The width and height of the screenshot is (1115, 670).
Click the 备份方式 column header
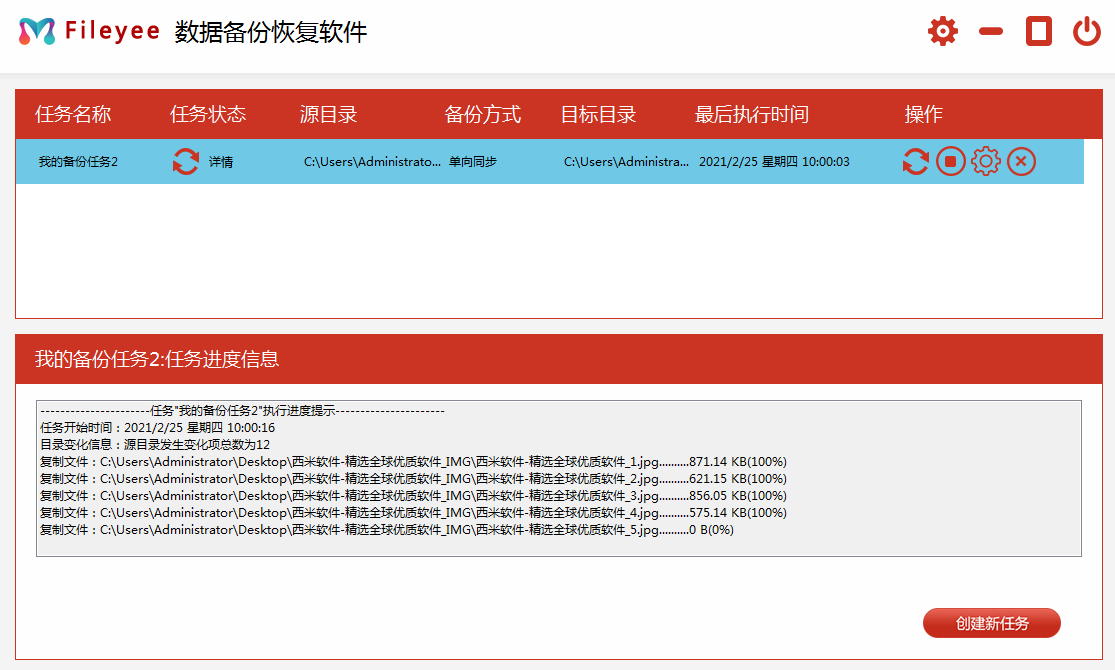[x=481, y=114]
